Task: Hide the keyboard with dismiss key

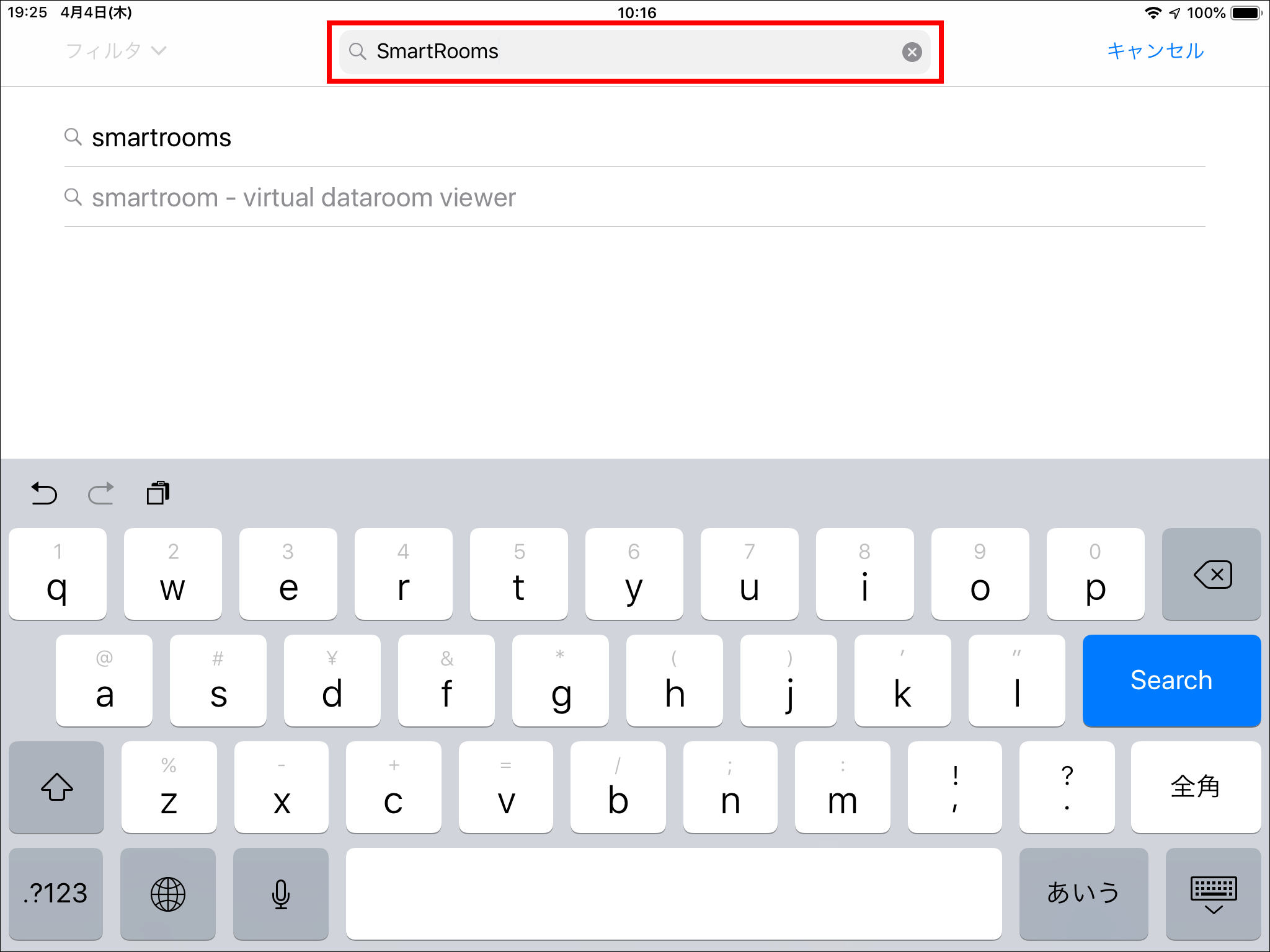Action: pyautogui.click(x=1213, y=894)
